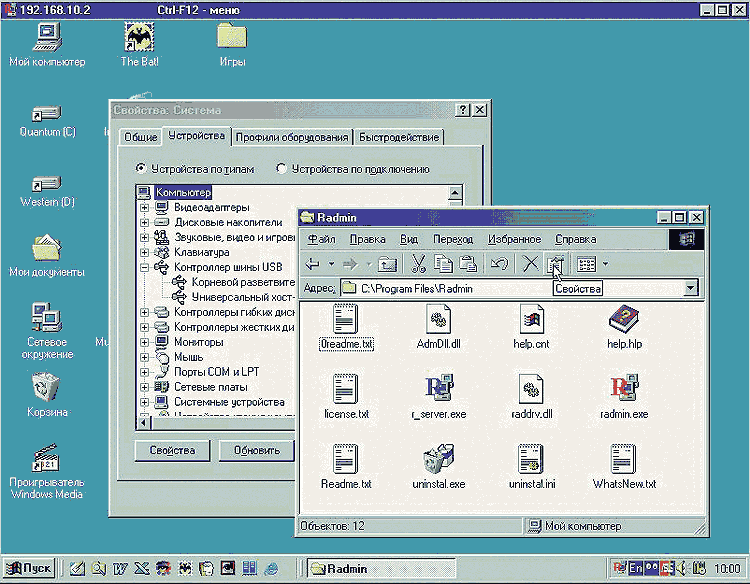Click the Delete X toolbar icon
The width and height of the screenshot is (750, 584).
[x=530, y=264]
